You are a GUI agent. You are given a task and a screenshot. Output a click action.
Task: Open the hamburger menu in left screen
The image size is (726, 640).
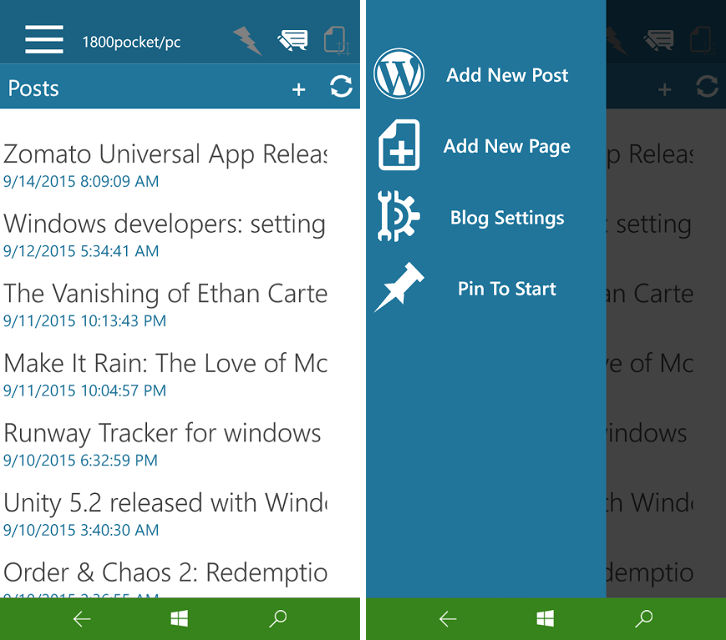pyautogui.click(x=44, y=40)
